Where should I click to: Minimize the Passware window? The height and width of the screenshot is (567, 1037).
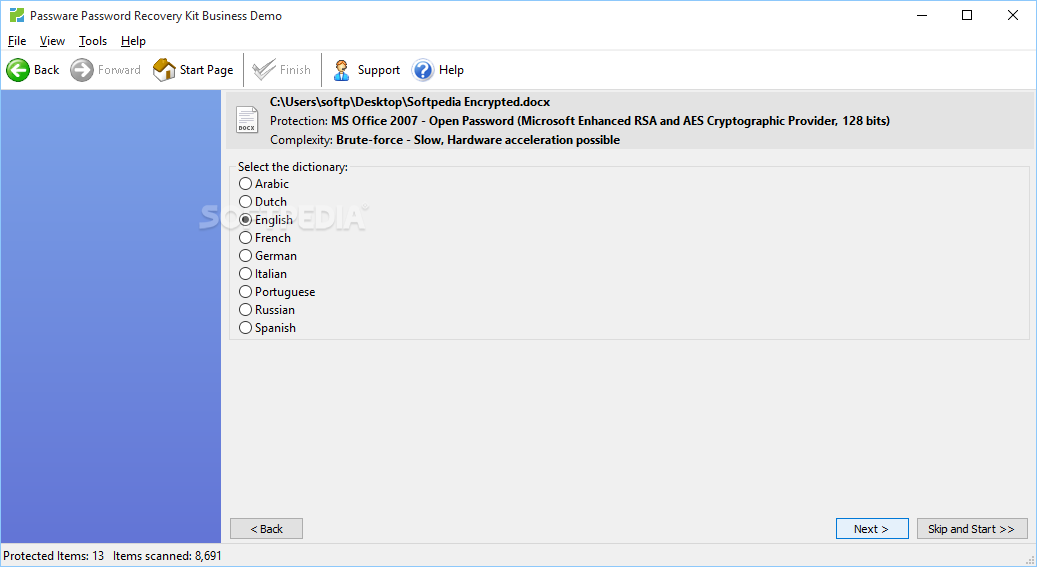[922, 15]
